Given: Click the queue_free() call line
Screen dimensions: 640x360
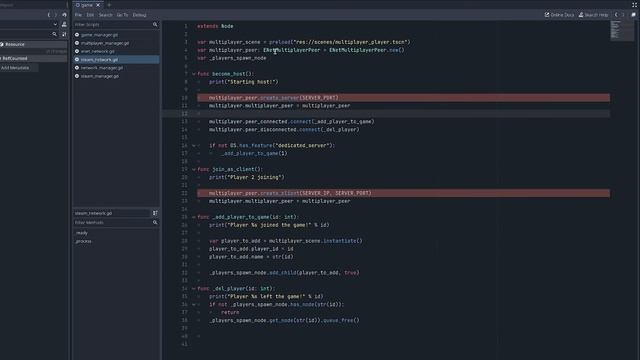Looking at the screenshot, I should click(284, 320).
